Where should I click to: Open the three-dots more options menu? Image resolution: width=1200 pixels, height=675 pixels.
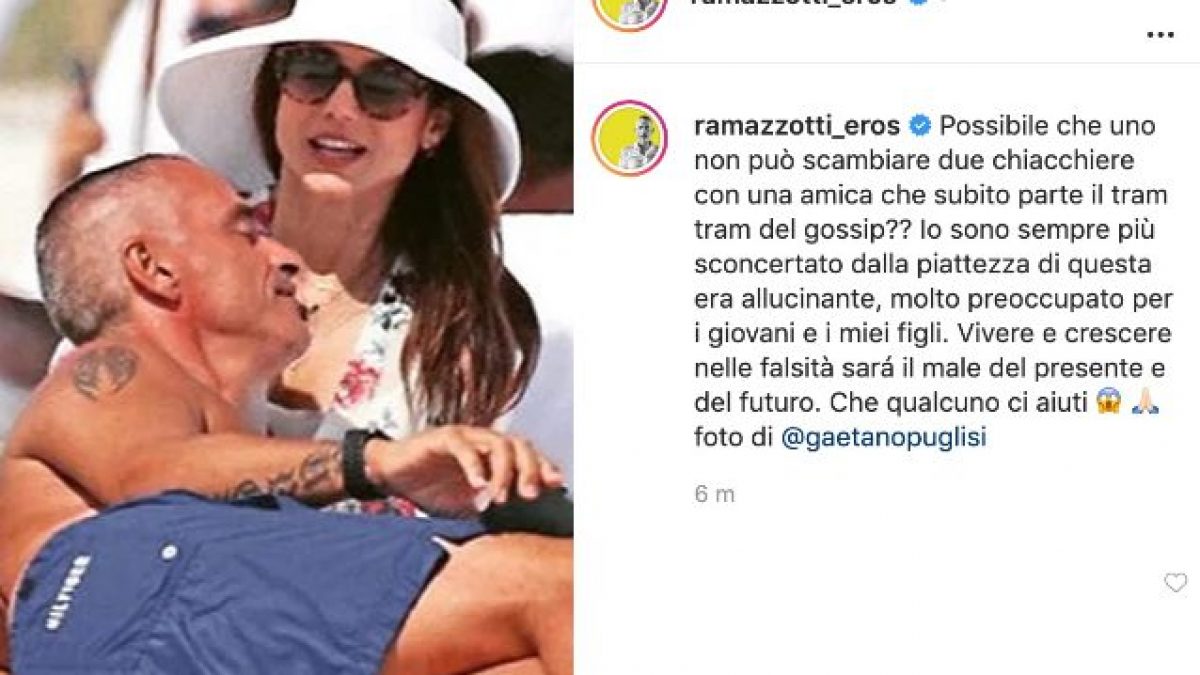point(1159,34)
